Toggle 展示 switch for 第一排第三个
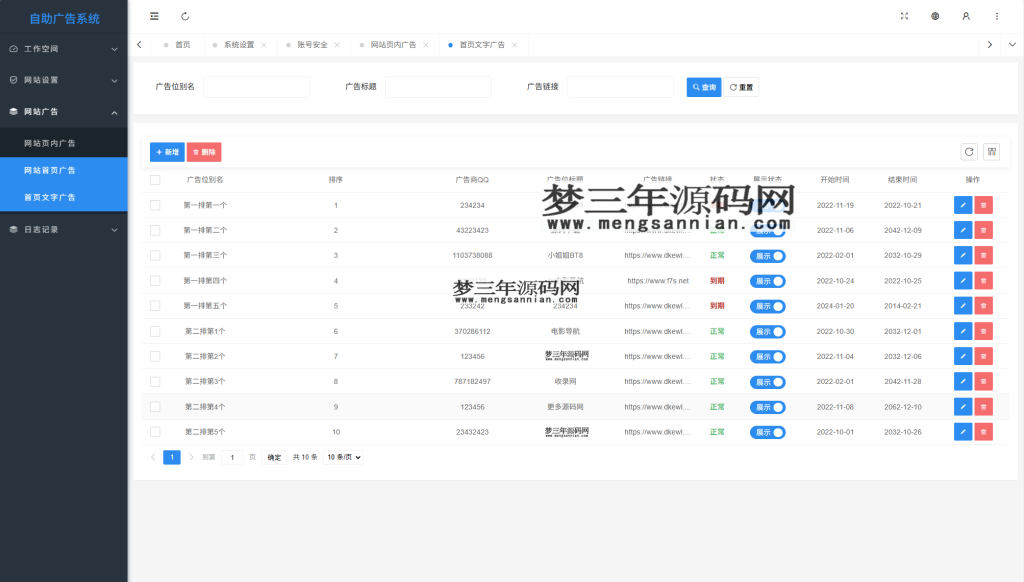The image size is (1024, 582). 767,256
